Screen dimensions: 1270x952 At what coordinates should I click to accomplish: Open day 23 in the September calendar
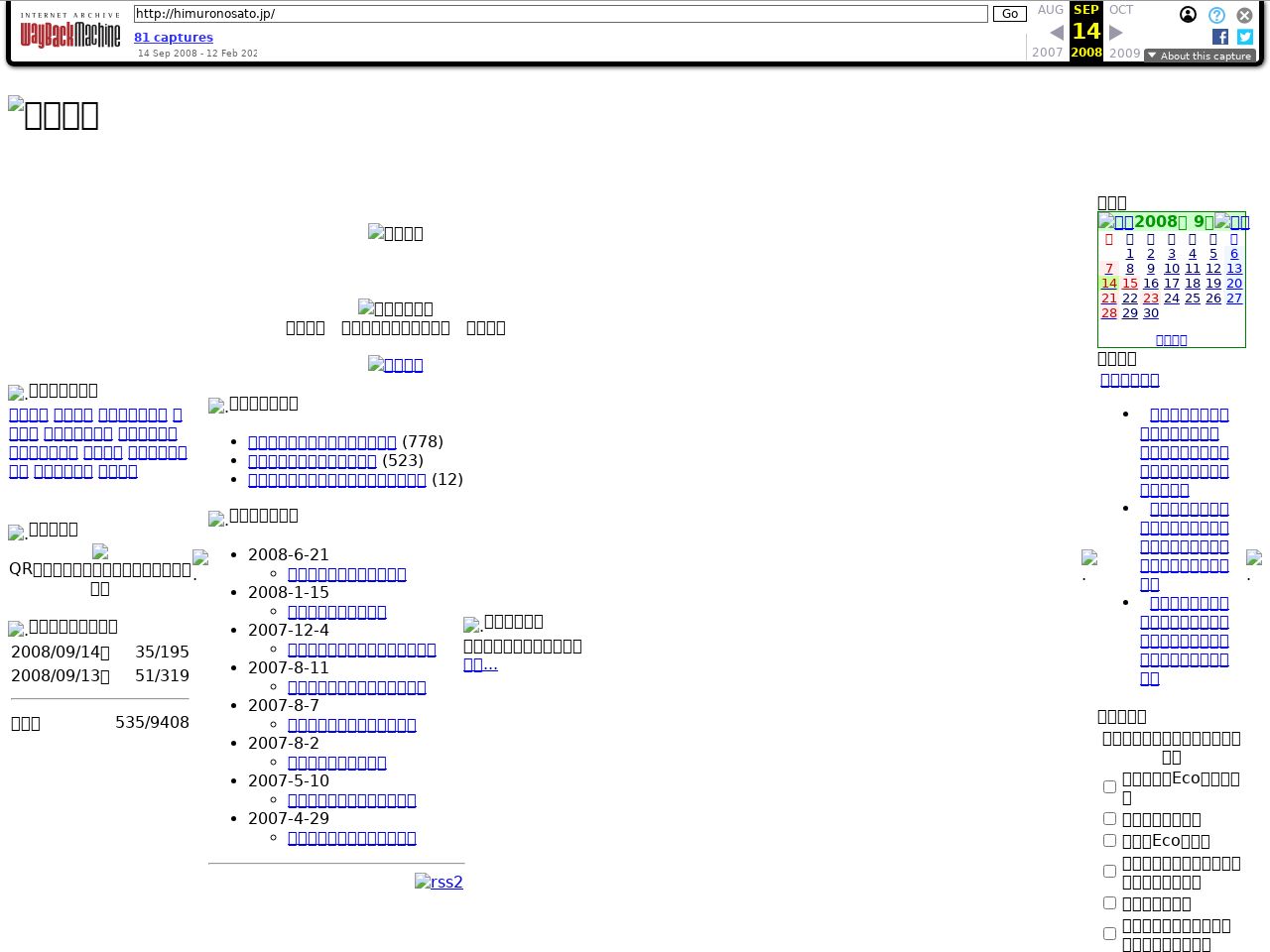(1150, 298)
